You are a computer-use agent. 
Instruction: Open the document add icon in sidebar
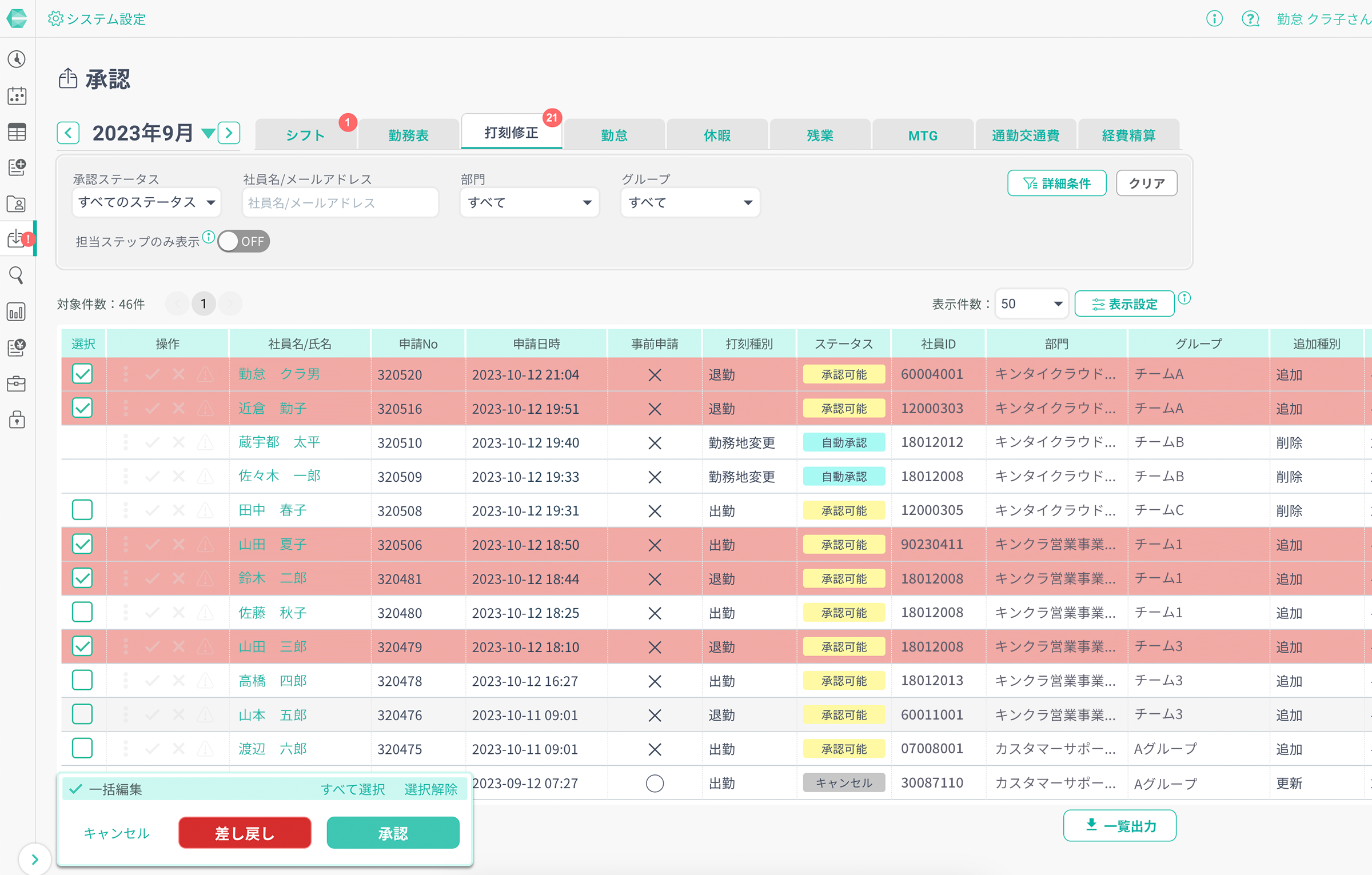tap(17, 167)
